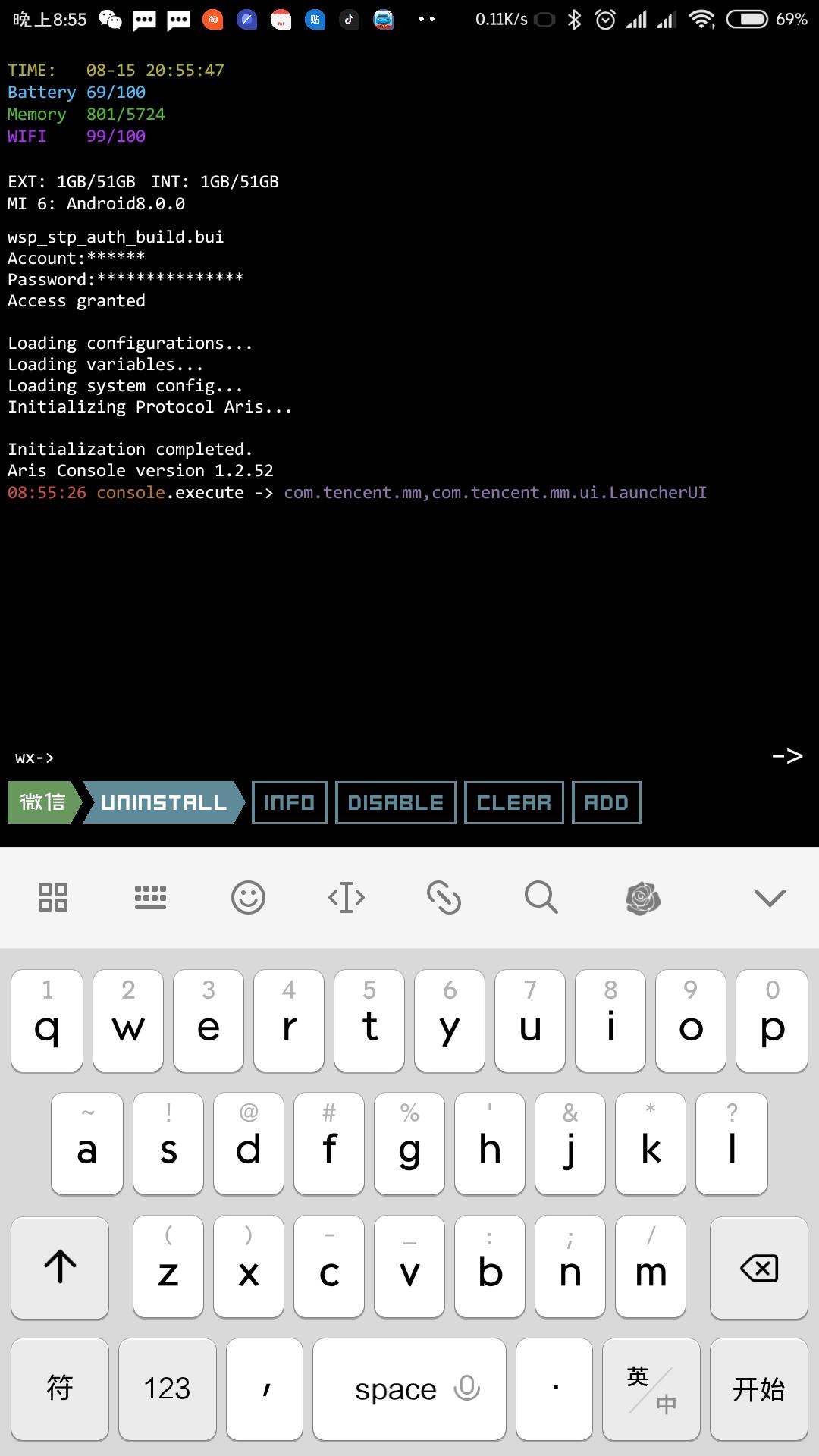Tap the battery 69% indicator
819x1456 pixels.
pyautogui.click(x=767, y=20)
